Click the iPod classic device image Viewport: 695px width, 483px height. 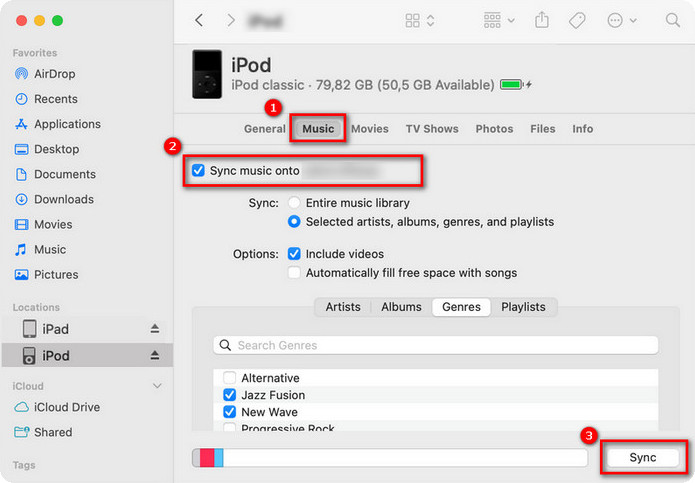pos(207,74)
